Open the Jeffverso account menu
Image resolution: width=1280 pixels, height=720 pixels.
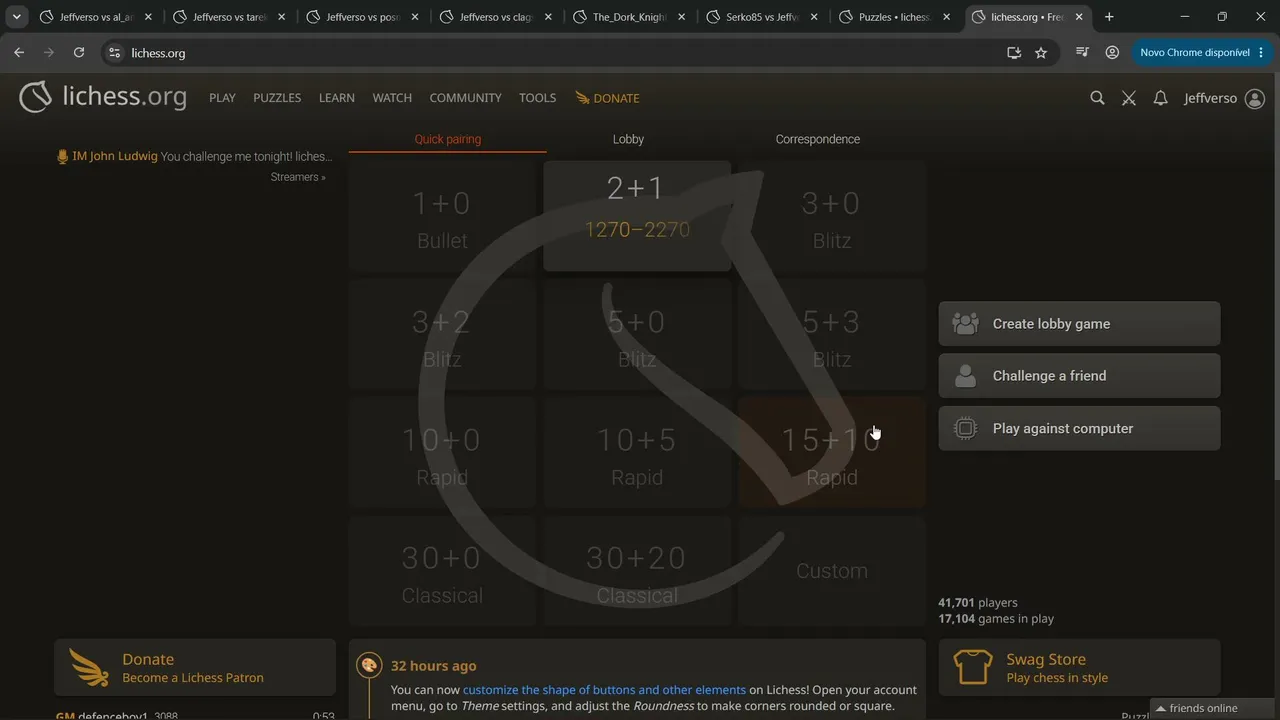point(1224,98)
